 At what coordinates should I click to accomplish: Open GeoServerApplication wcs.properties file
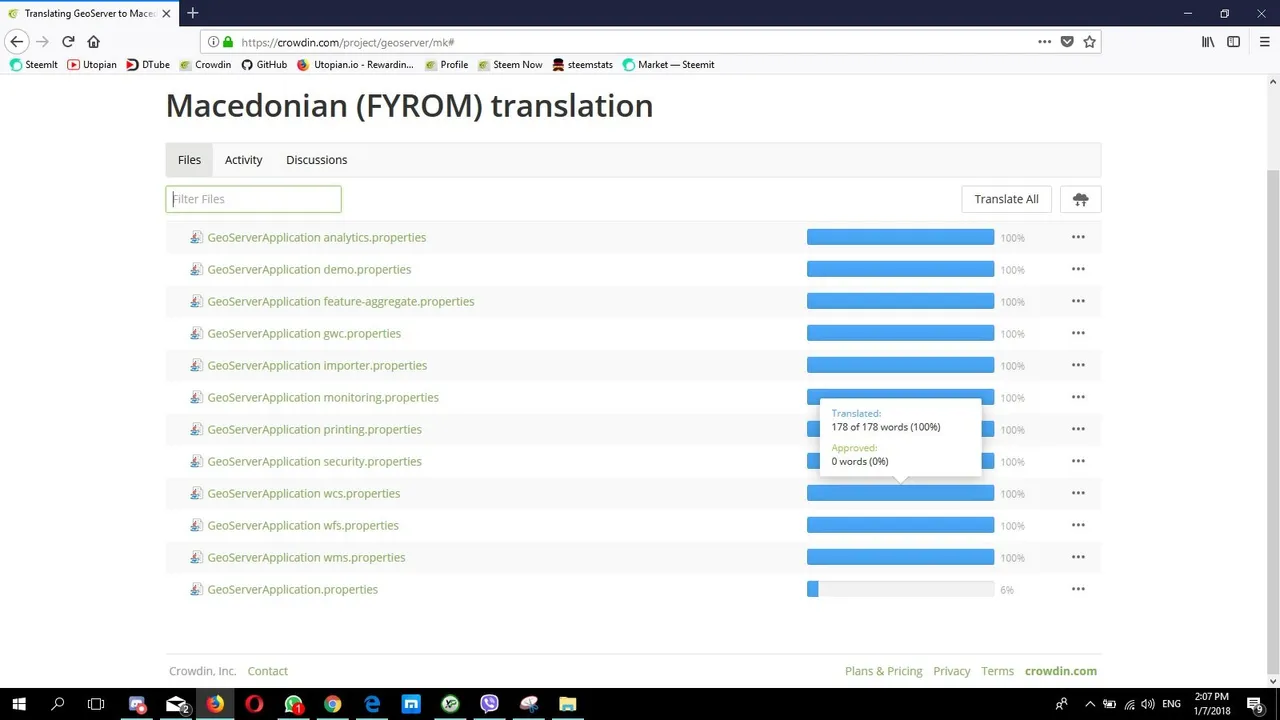pos(303,493)
